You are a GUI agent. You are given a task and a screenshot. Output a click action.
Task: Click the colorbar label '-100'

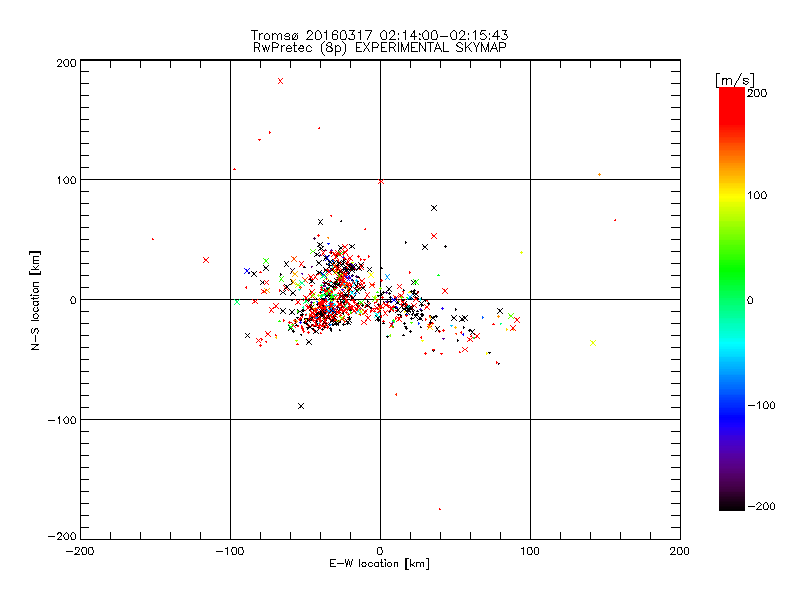(x=761, y=406)
